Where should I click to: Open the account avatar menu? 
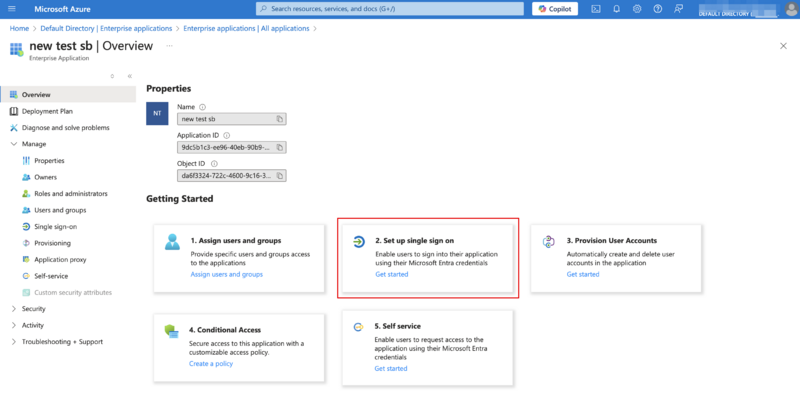click(x=791, y=9)
